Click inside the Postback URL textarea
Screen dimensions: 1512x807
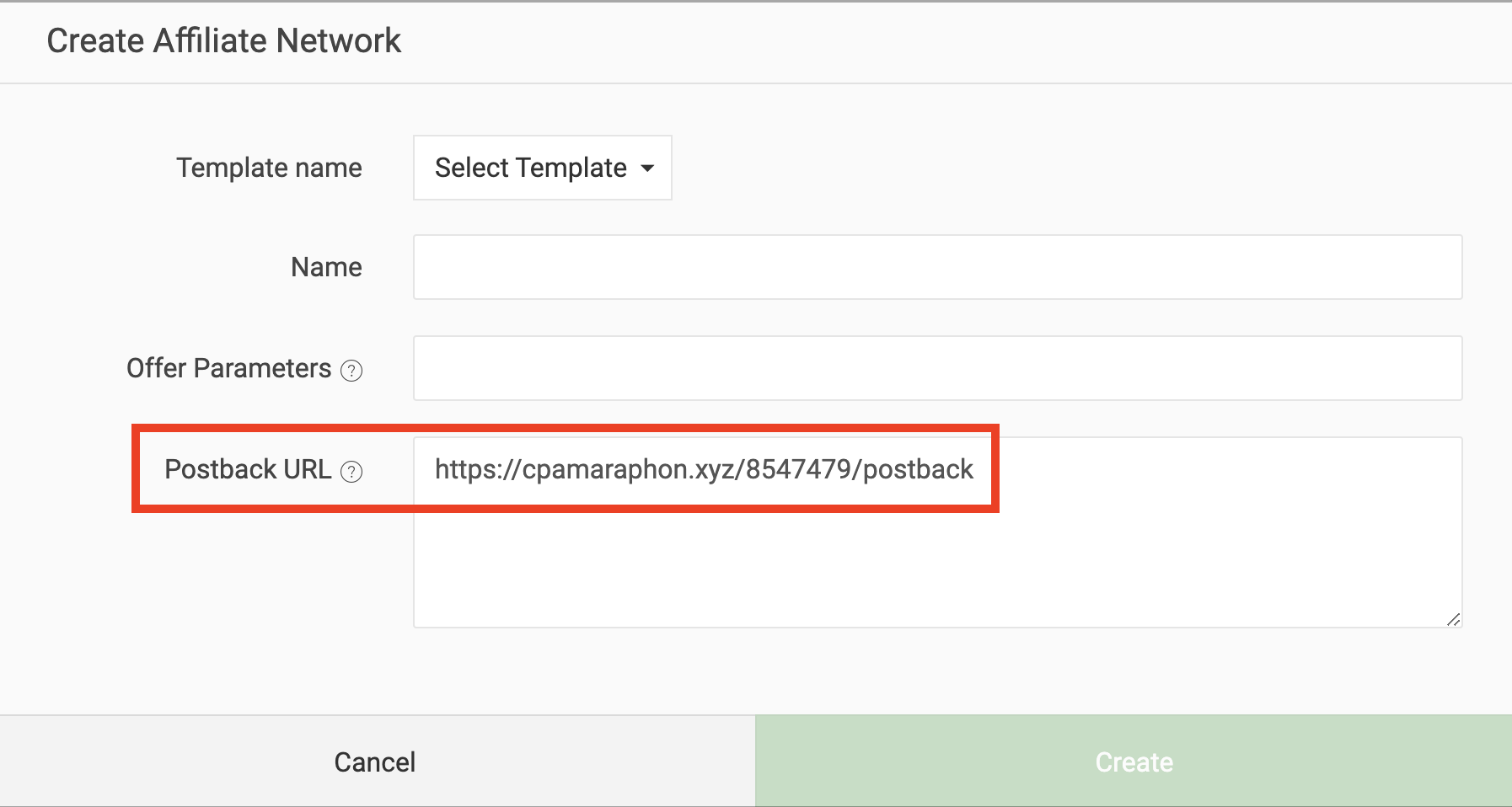937,532
